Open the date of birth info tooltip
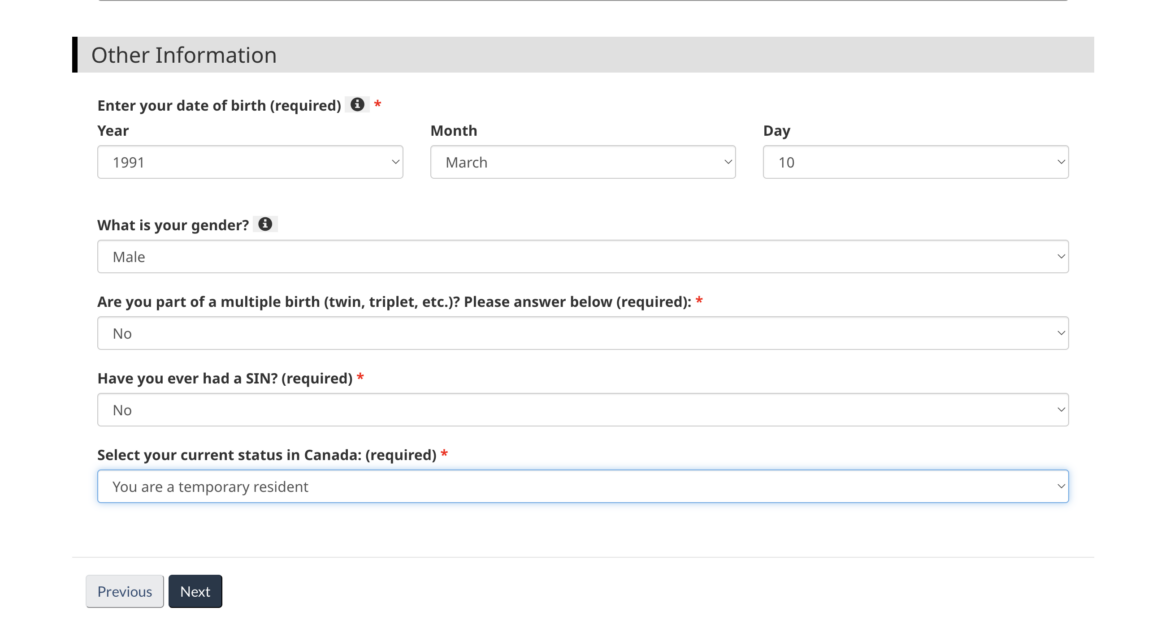The width and height of the screenshot is (1170, 620). click(359, 103)
